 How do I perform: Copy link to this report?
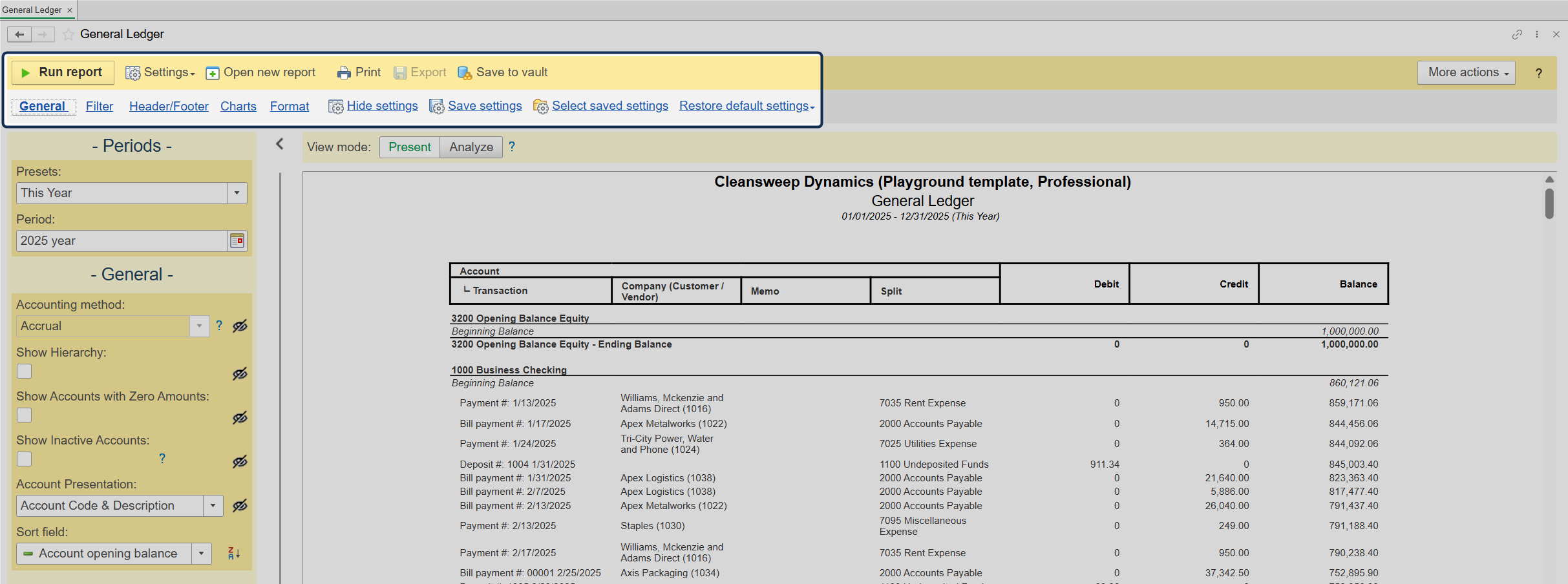[x=1517, y=35]
